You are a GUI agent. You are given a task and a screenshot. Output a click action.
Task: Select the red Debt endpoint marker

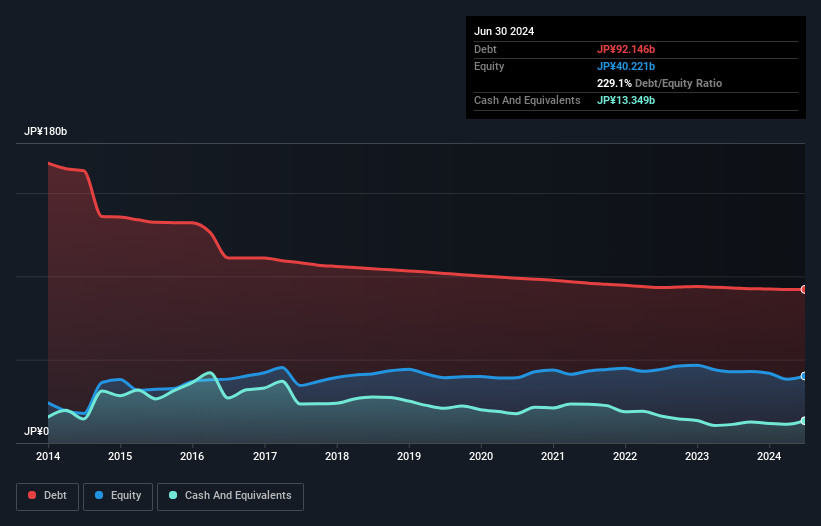(804, 289)
